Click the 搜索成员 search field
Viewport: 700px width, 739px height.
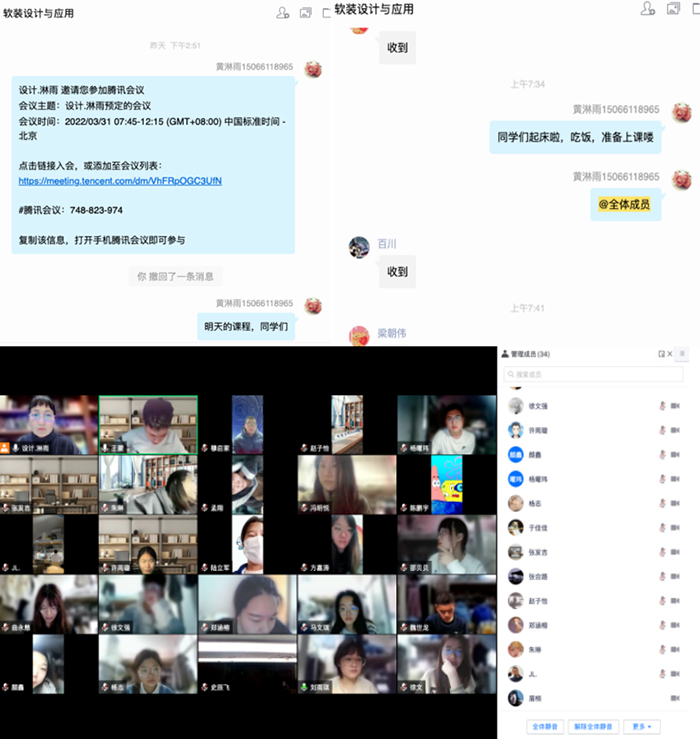click(x=595, y=374)
